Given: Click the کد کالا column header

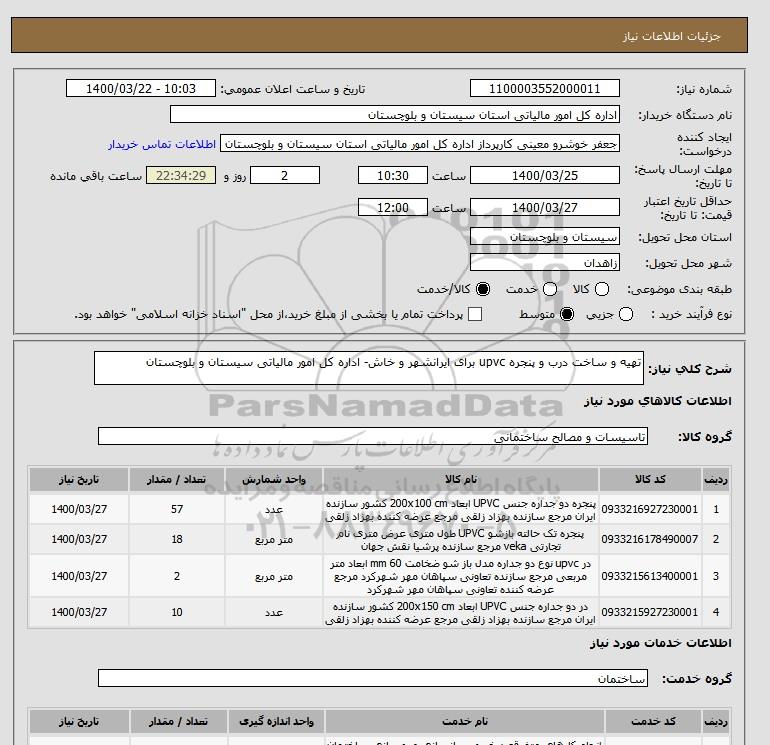Looking at the screenshot, I should (x=650, y=480).
